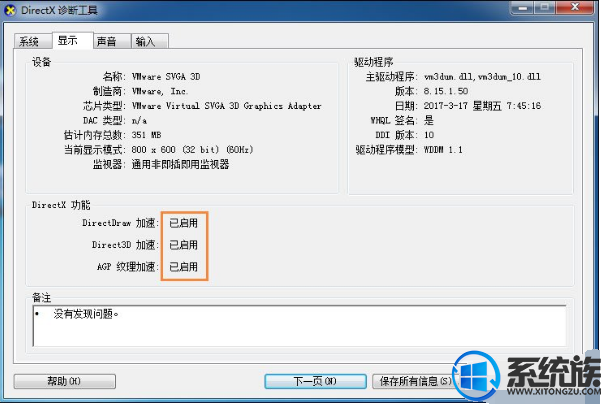Click 保存所有信息(S) button
The image size is (601, 404).
(x=415, y=381)
